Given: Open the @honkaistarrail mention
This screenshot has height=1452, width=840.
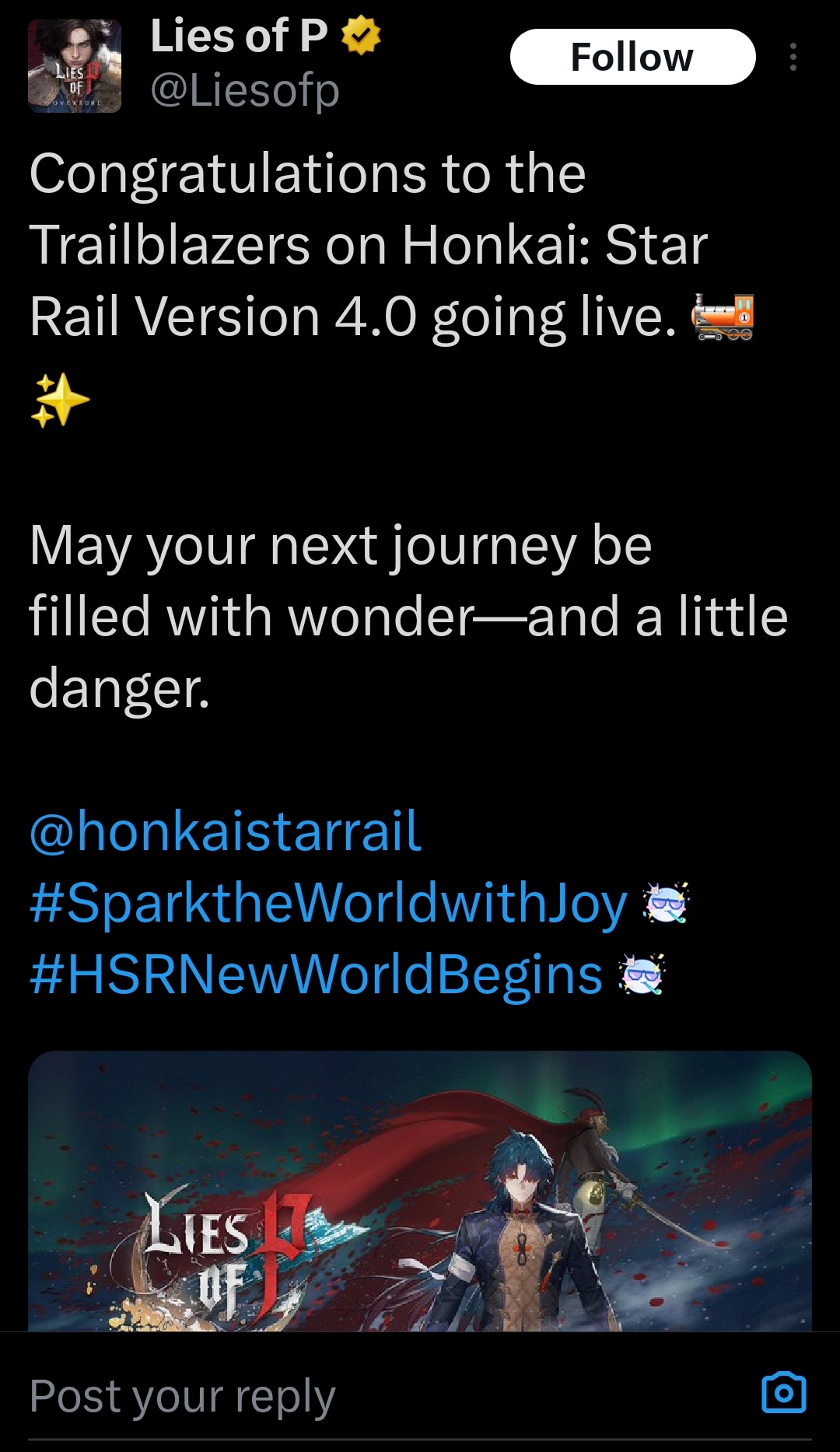Looking at the screenshot, I should [225, 831].
